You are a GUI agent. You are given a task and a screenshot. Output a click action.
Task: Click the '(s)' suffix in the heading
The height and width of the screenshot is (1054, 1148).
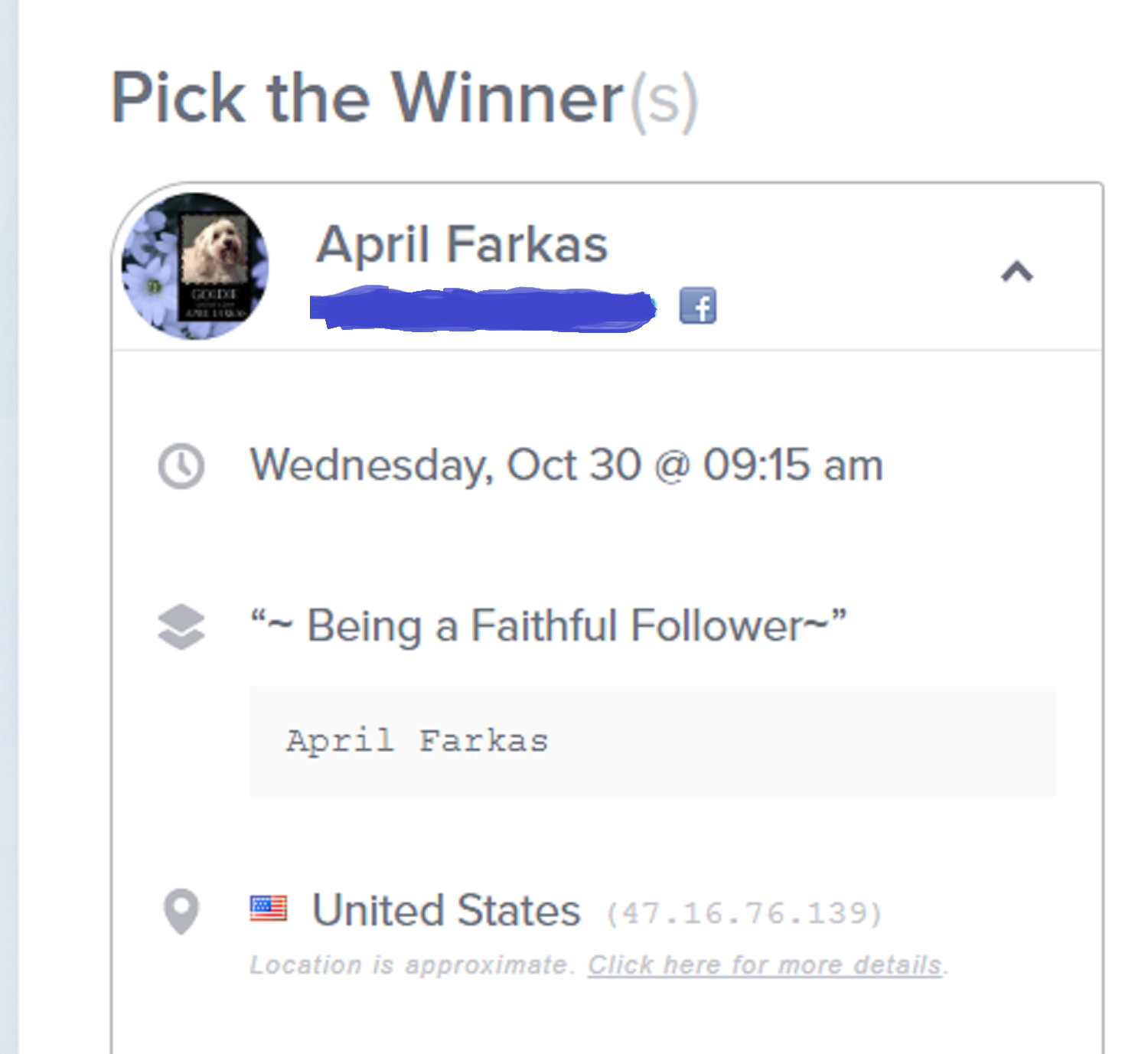[x=664, y=101]
